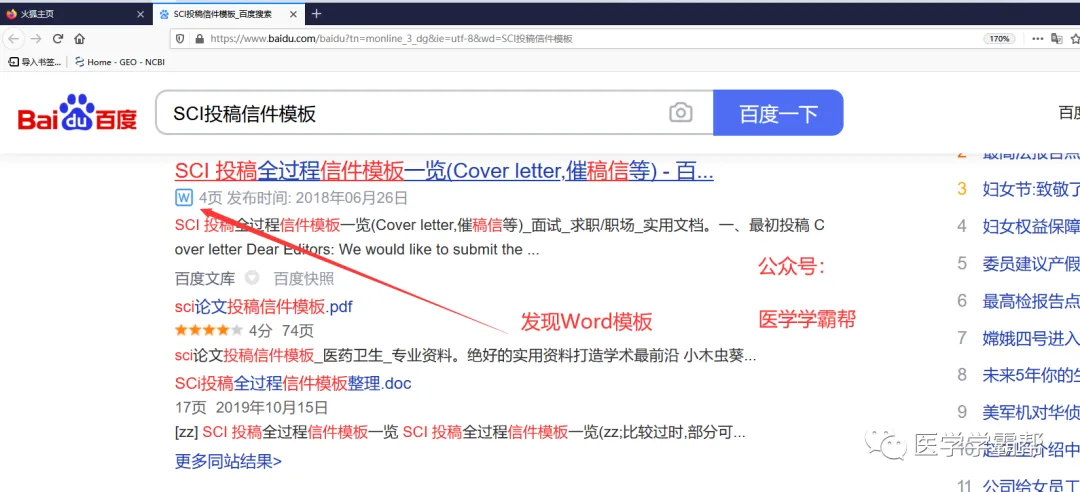Click the text 17页 2019年10月15日
Screen dimensions: 1080x492
point(251,407)
